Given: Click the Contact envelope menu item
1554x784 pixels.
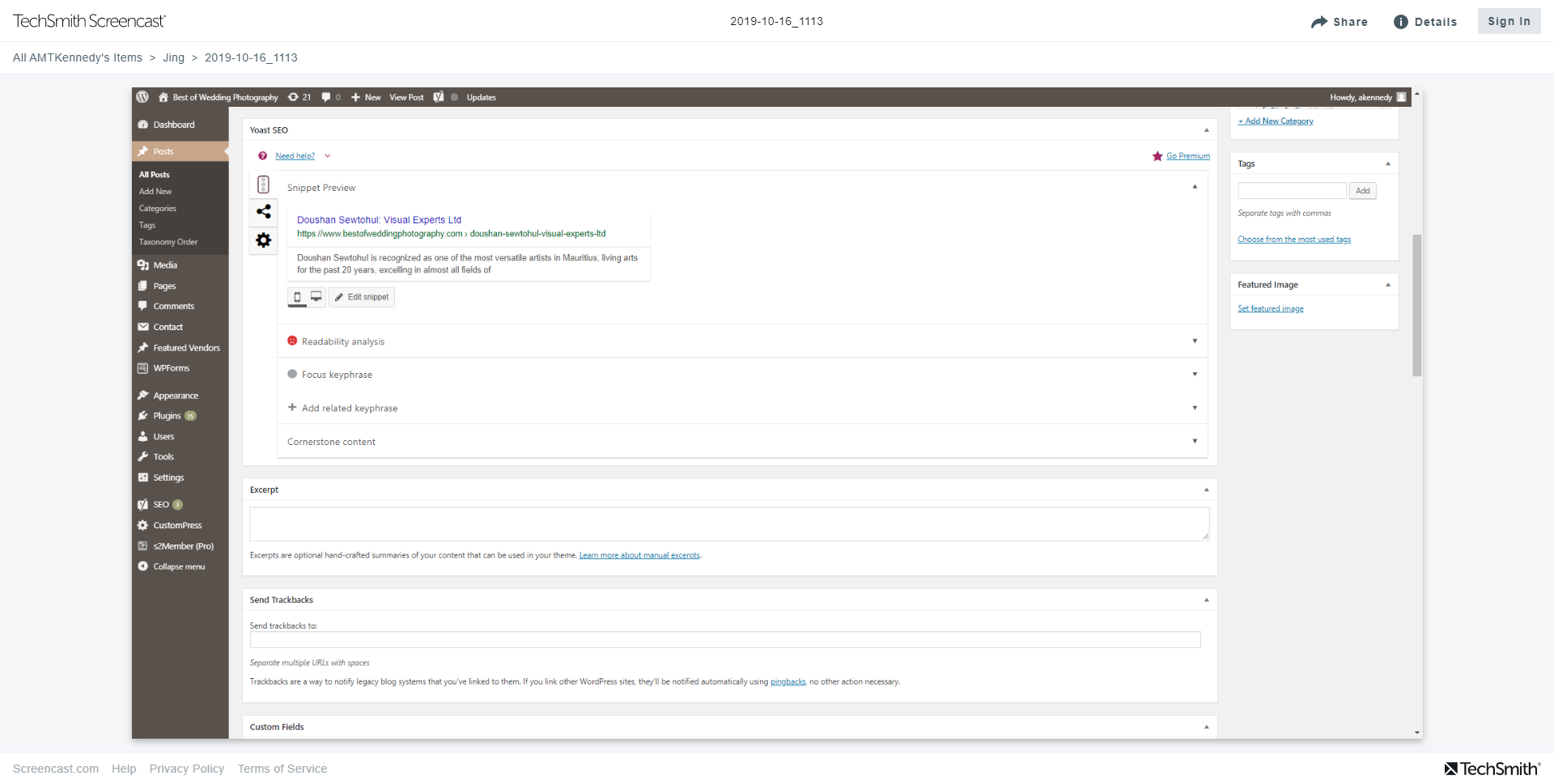Looking at the screenshot, I should coord(143,327).
